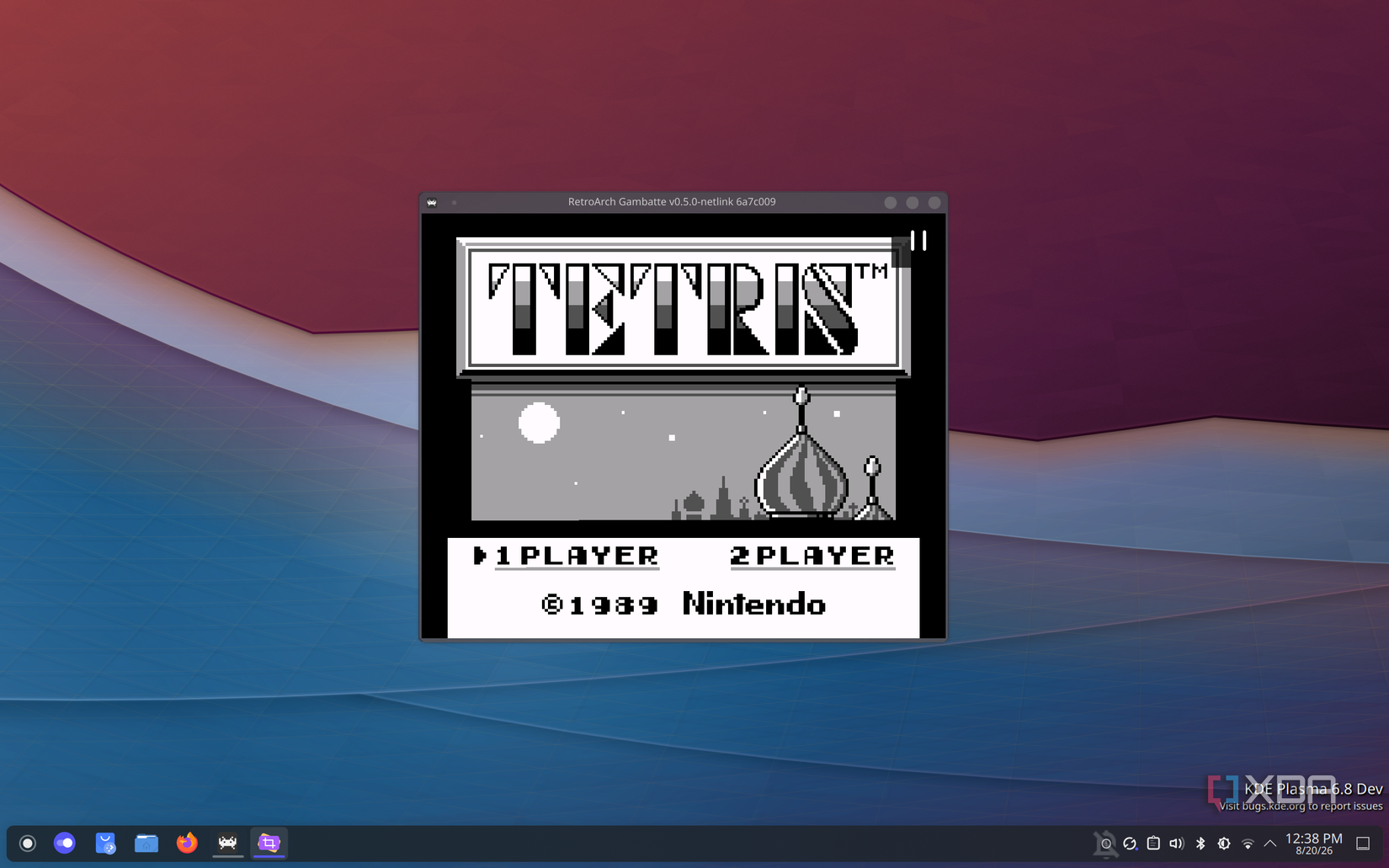The width and height of the screenshot is (1389, 868).
Task: Maximize the RetroArch window
Action: point(913,202)
